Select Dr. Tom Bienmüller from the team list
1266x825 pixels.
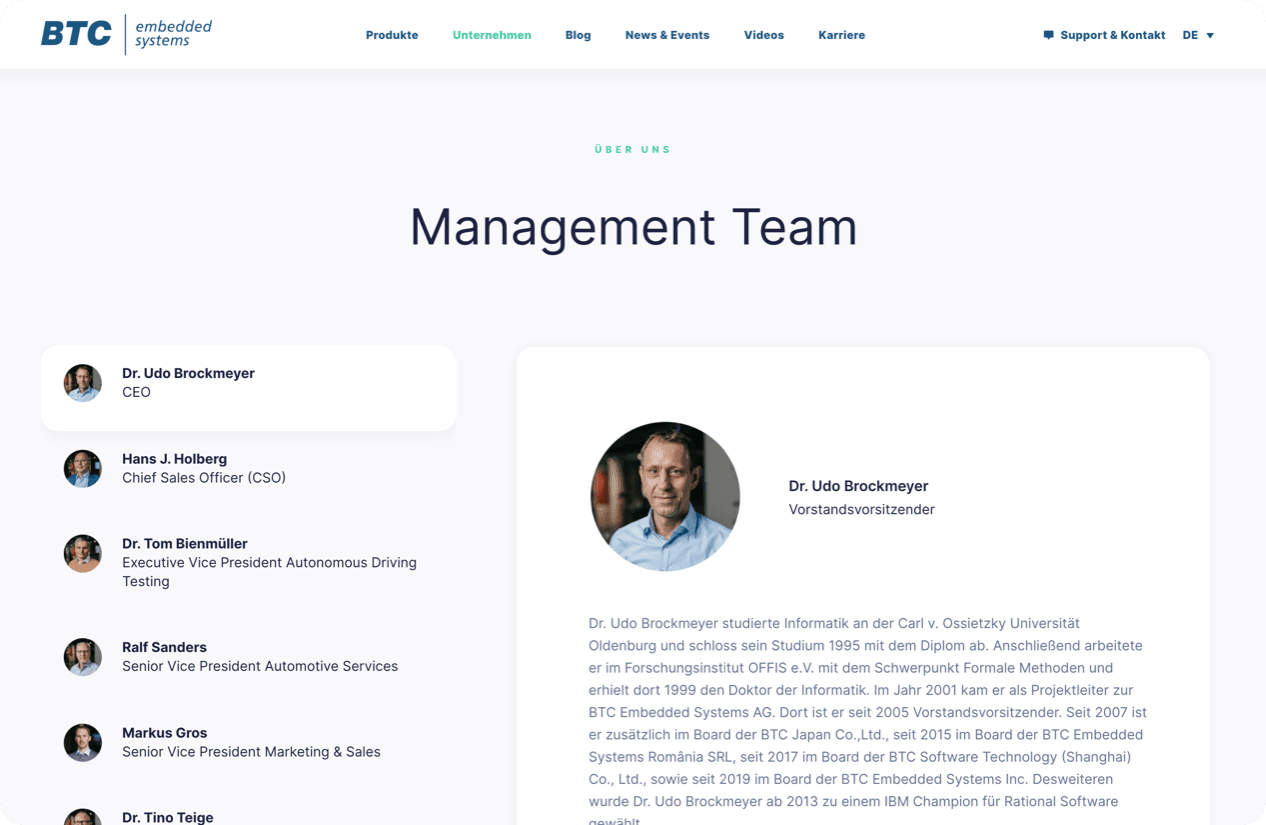(x=249, y=562)
